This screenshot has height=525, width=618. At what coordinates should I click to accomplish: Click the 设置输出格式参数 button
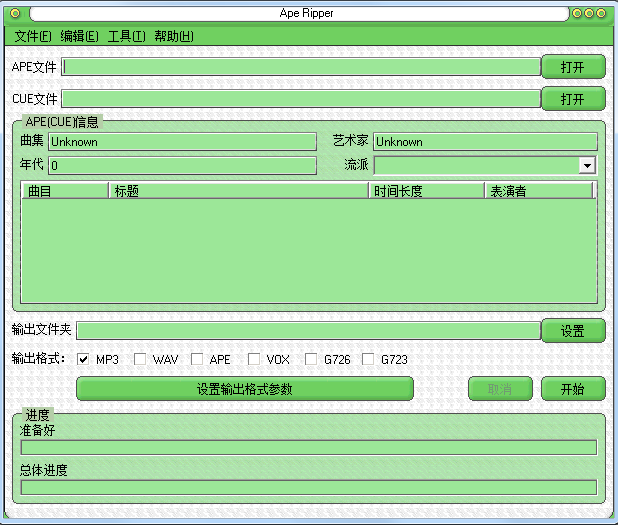(245, 389)
